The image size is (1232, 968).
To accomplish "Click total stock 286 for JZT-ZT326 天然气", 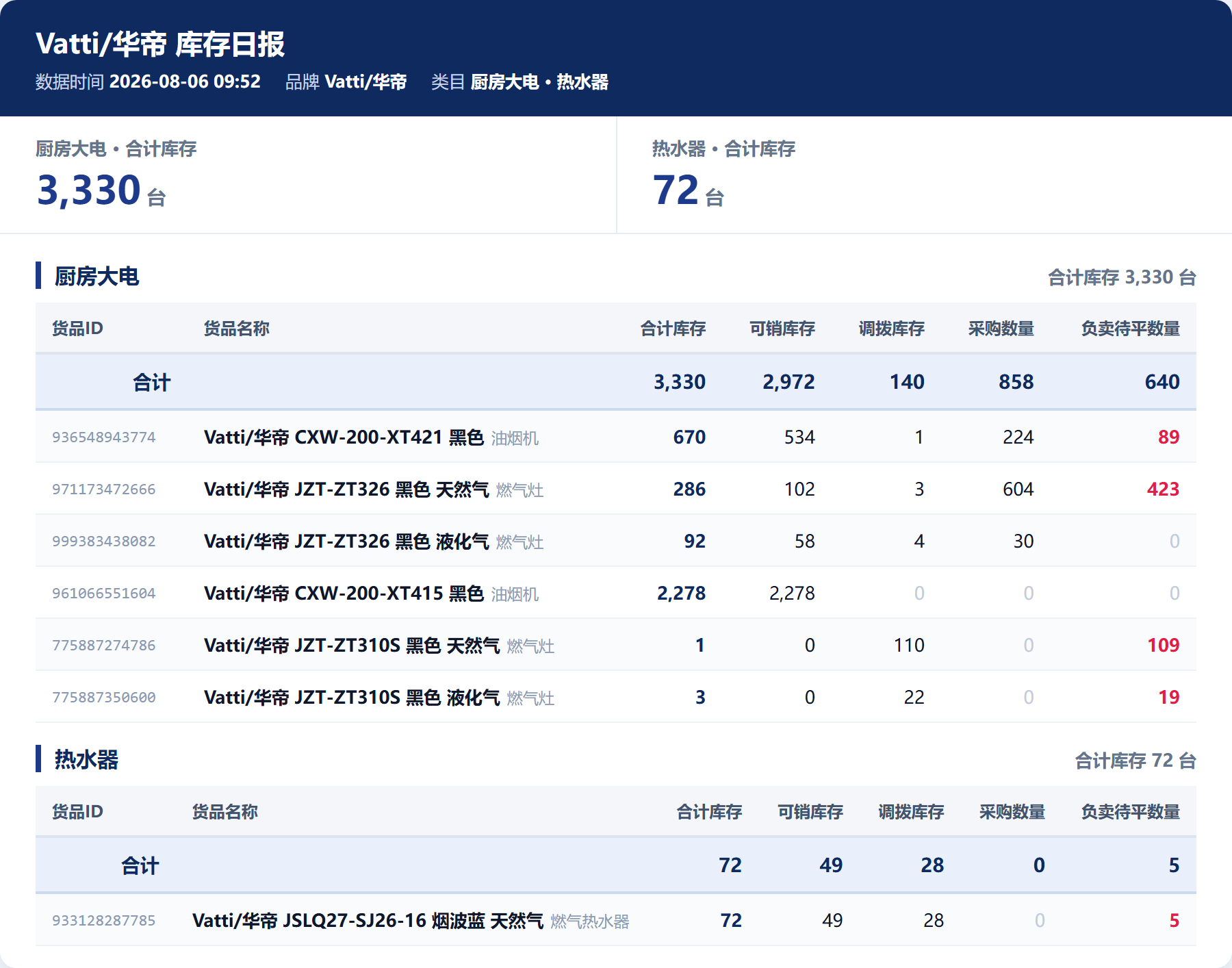I will [689, 489].
